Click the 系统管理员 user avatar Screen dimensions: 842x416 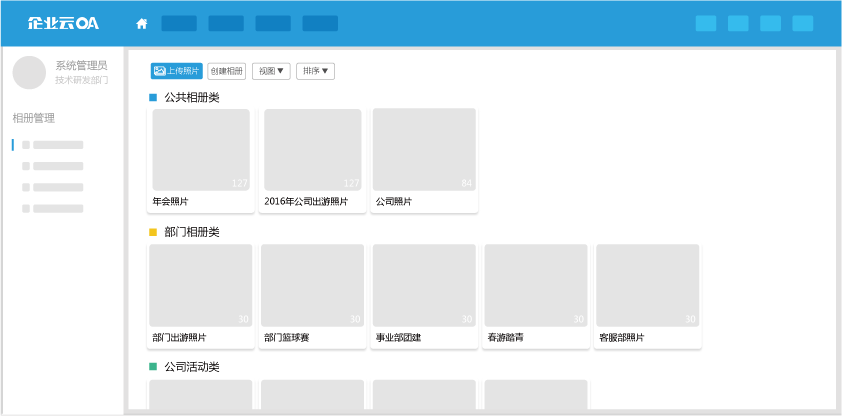(x=29, y=72)
